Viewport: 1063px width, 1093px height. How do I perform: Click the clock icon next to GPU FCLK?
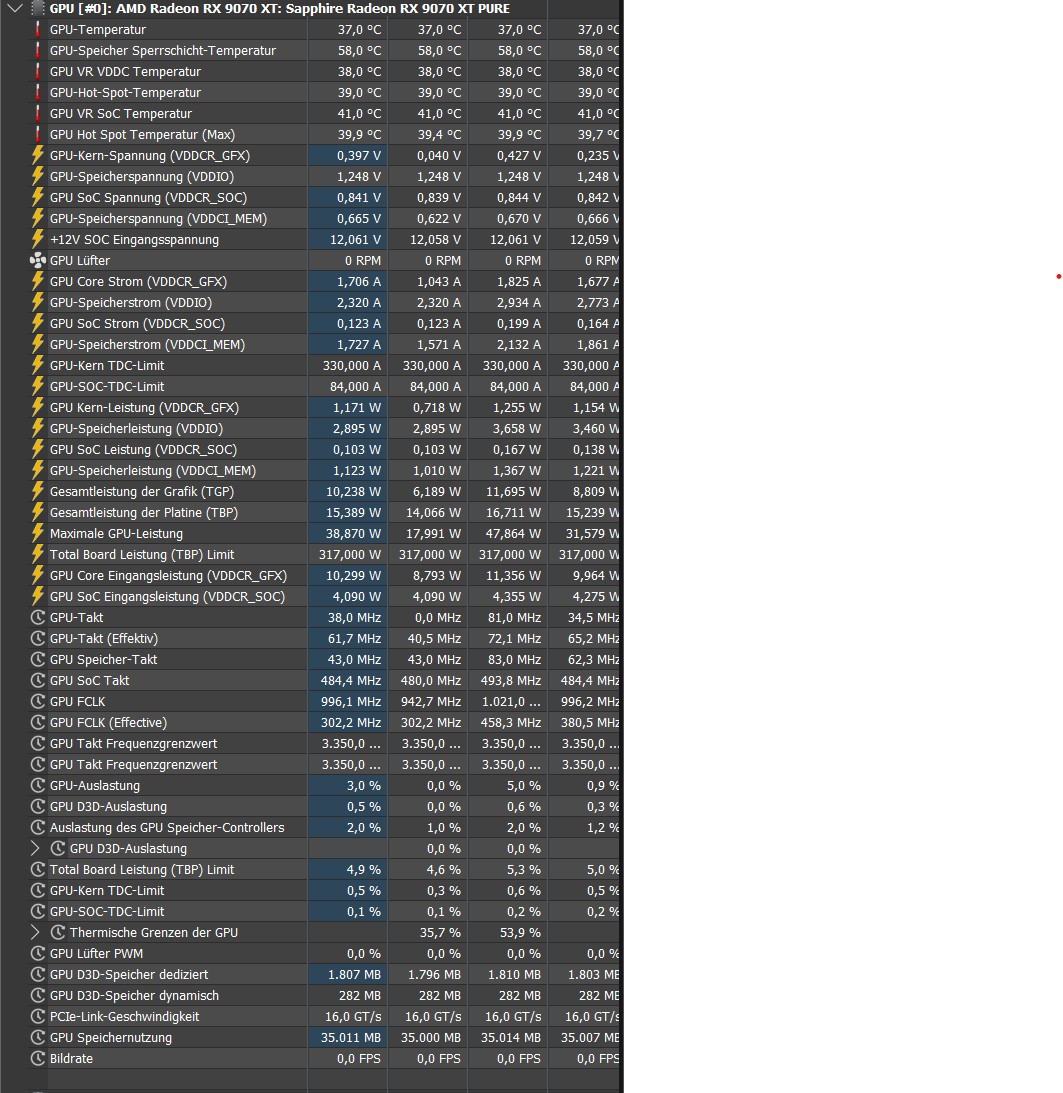38,701
